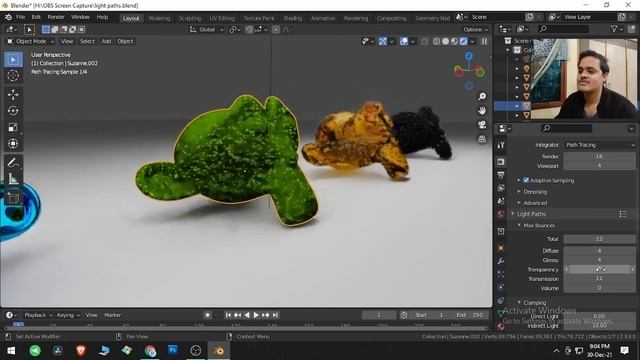Viewport: 640px width, 360px height.
Task: Open the Playback dropdown in timeline
Action: coord(38,315)
